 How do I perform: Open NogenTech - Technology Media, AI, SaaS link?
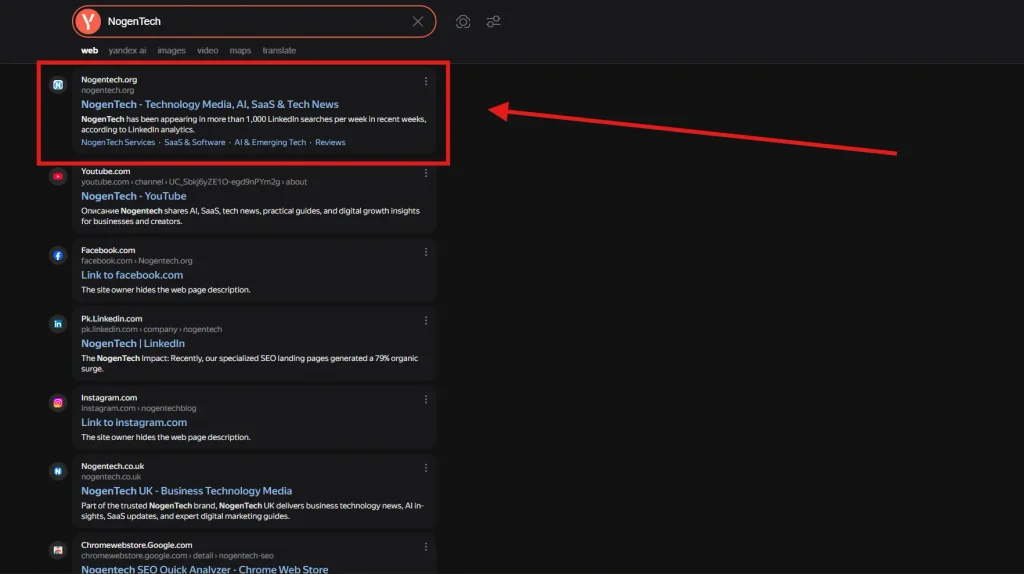(x=210, y=104)
